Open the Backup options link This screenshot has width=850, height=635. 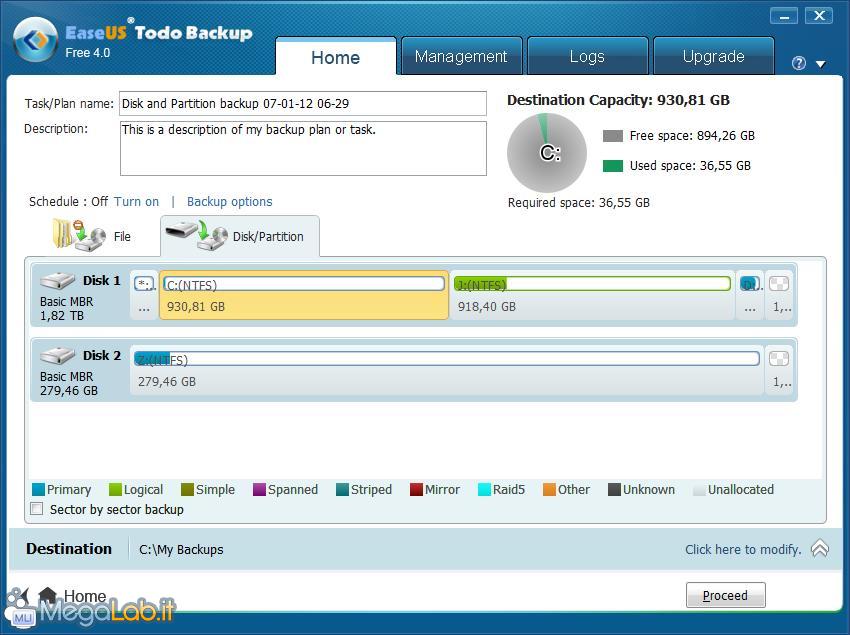point(229,201)
